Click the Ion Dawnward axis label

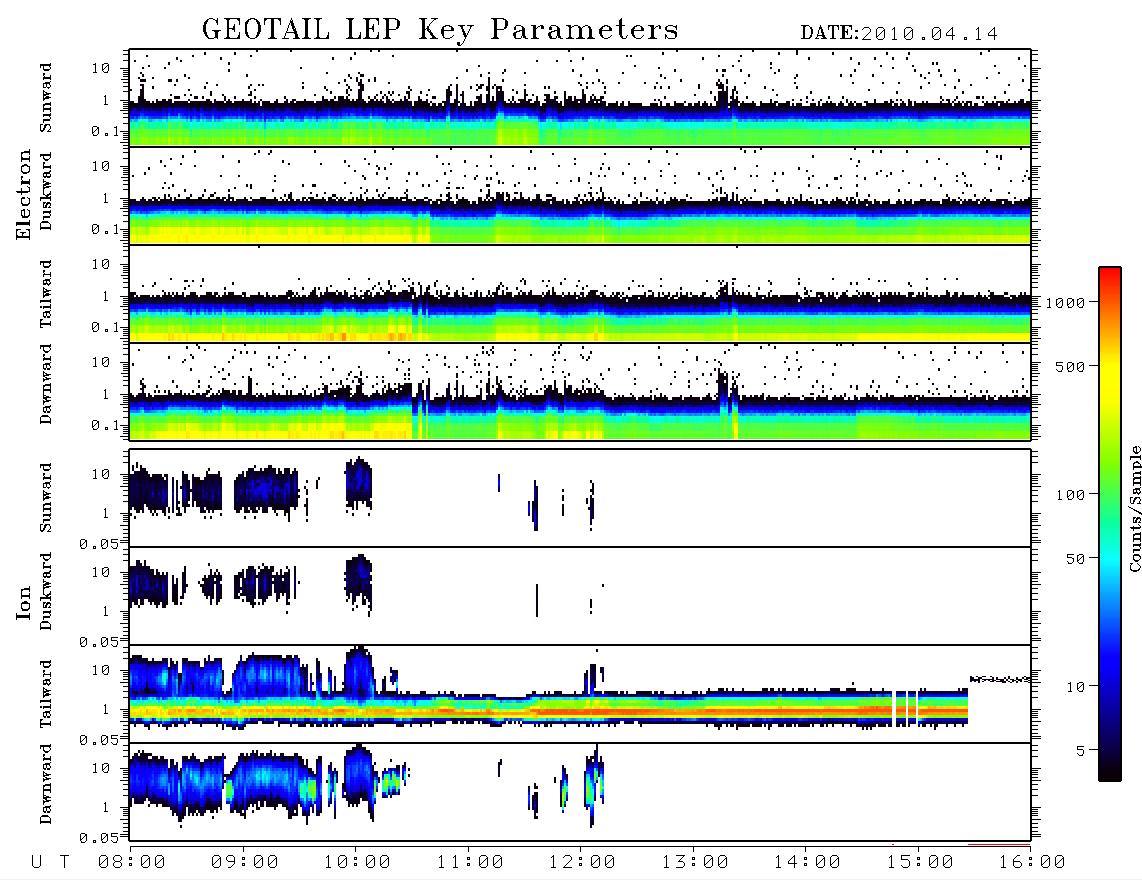tap(46, 783)
